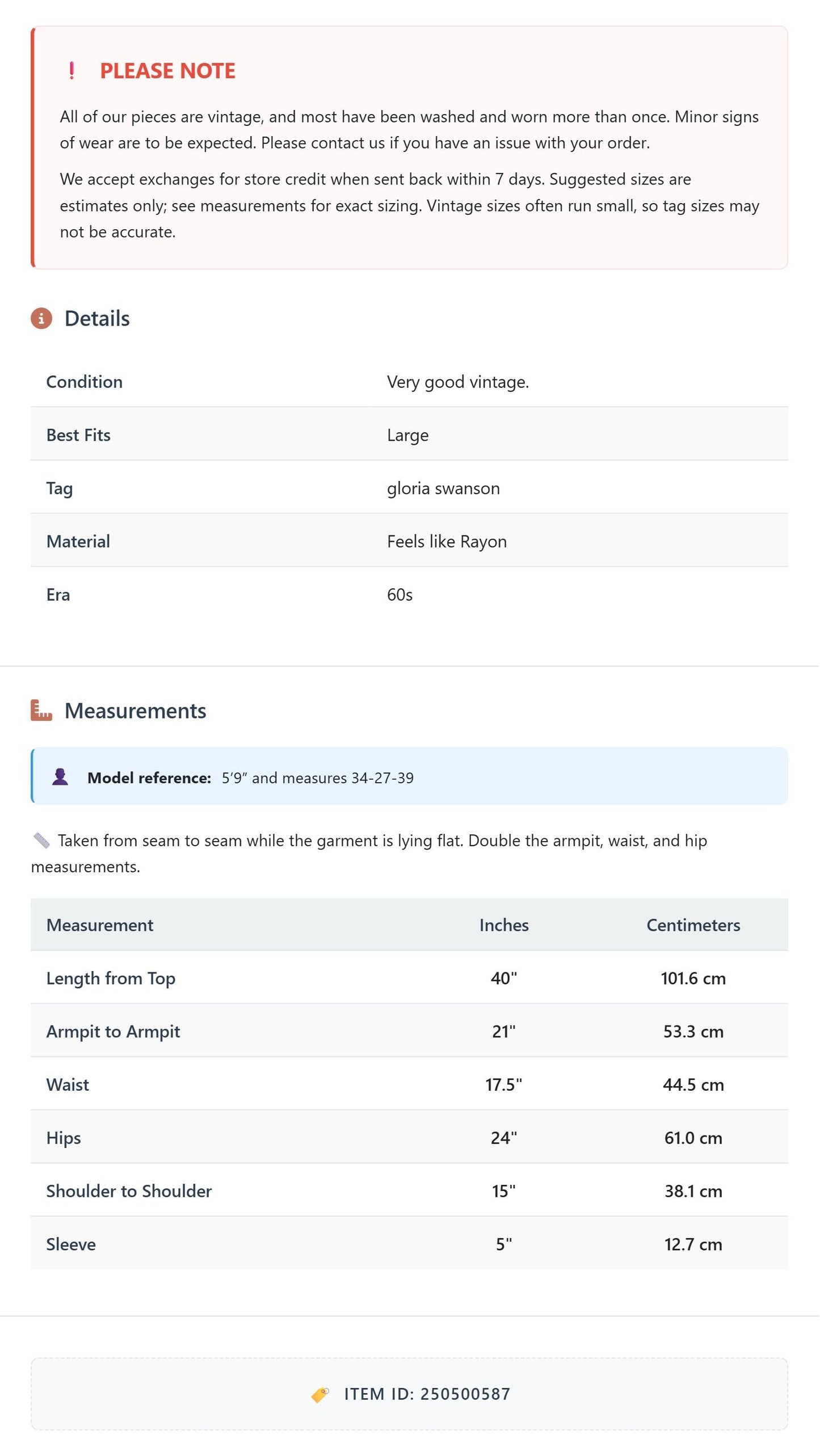Select the gloria swanson tag value
The width and height of the screenshot is (820, 1456).
click(443, 488)
